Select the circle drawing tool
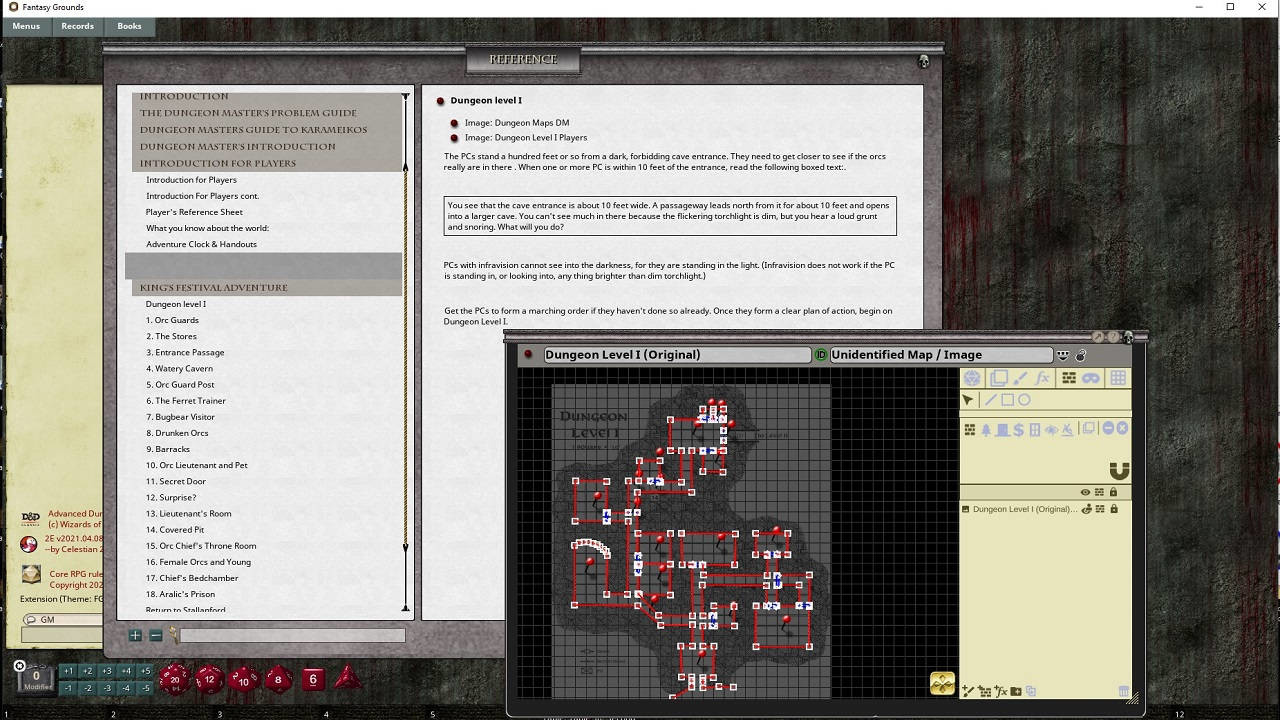The height and width of the screenshot is (720, 1280). pyautogui.click(x=1024, y=399)
